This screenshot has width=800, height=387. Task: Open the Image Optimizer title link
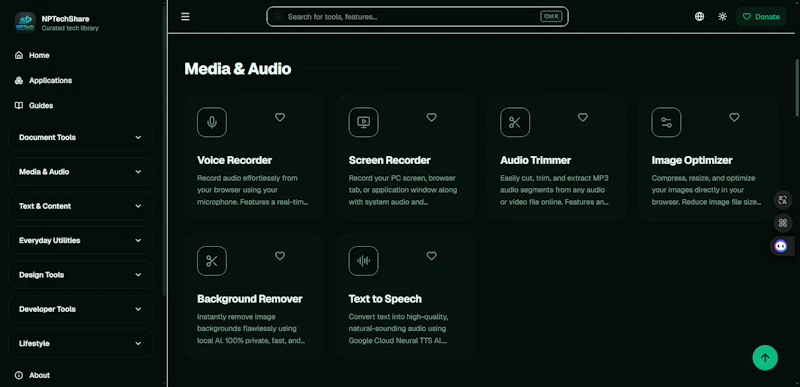692,160
